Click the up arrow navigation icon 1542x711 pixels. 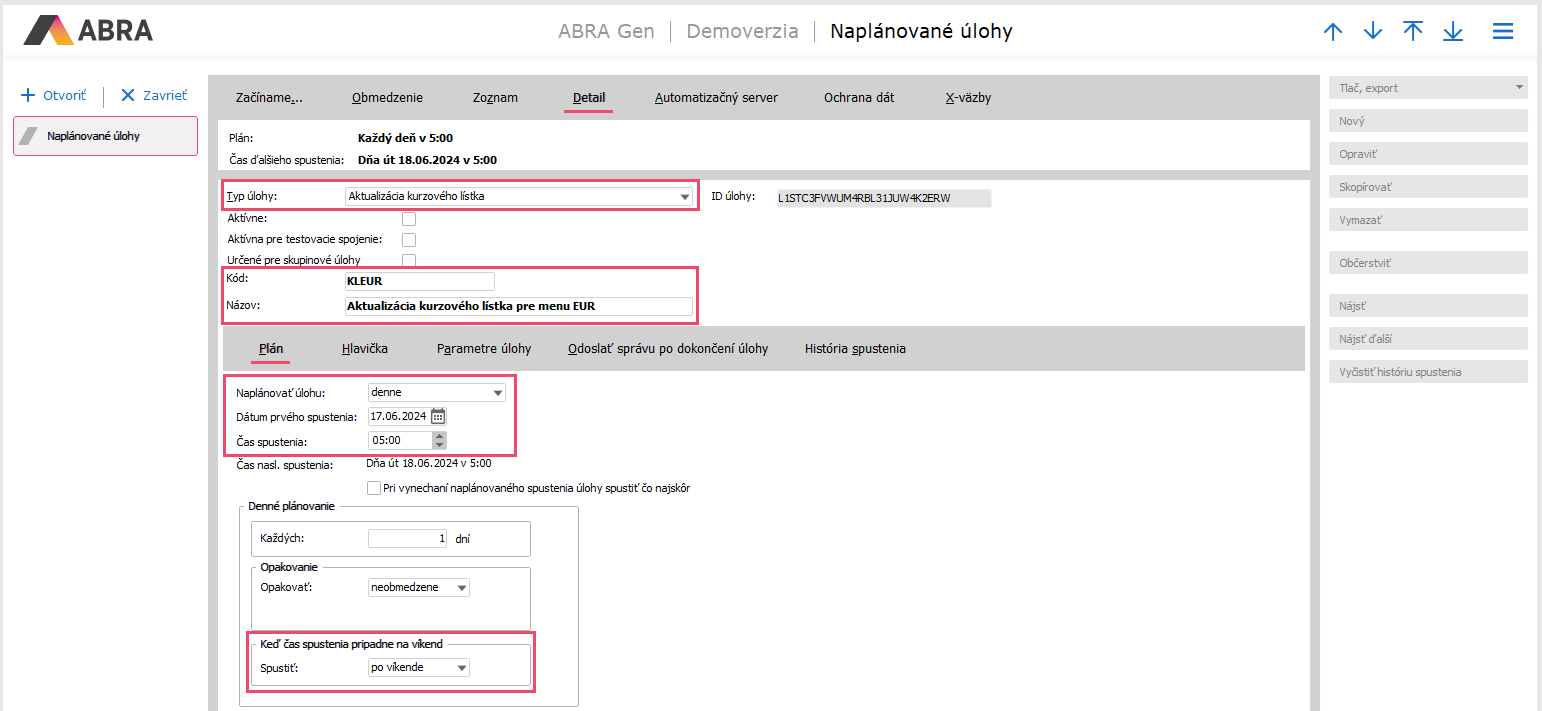pyautogui.click(x=1333, y=32)
